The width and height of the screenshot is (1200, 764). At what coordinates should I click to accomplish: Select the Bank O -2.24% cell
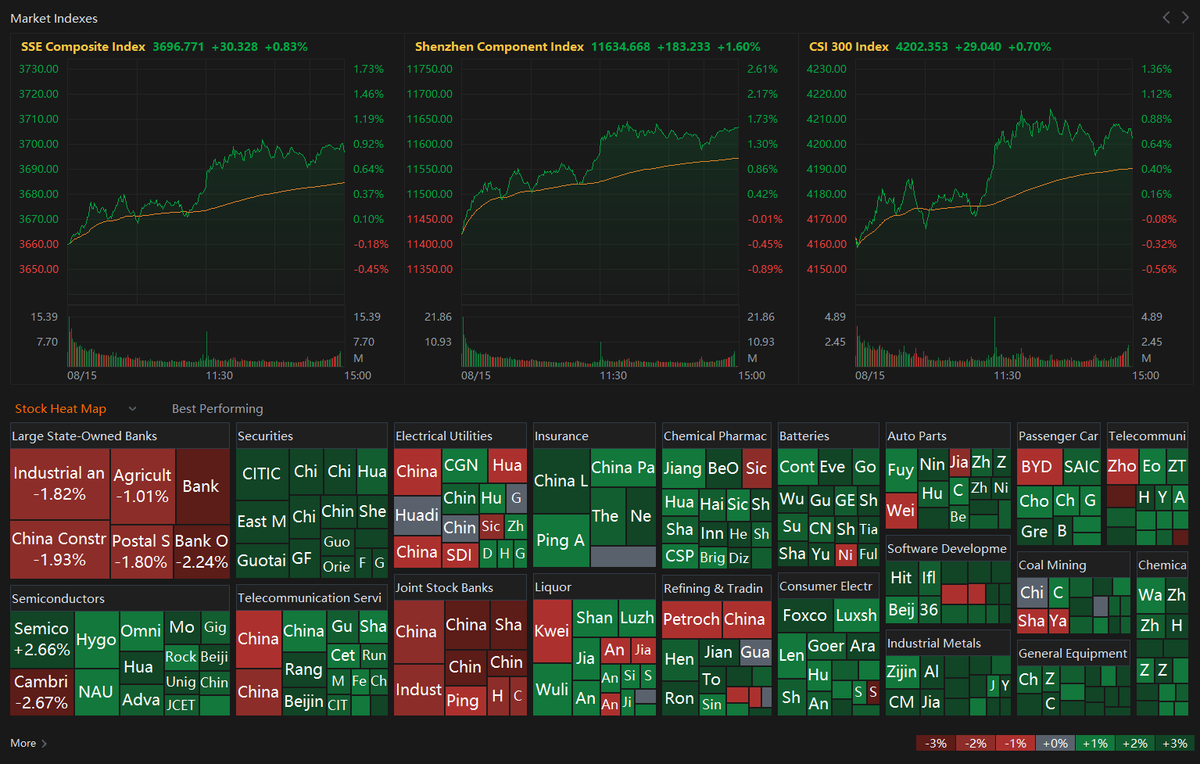click(201, 551)
